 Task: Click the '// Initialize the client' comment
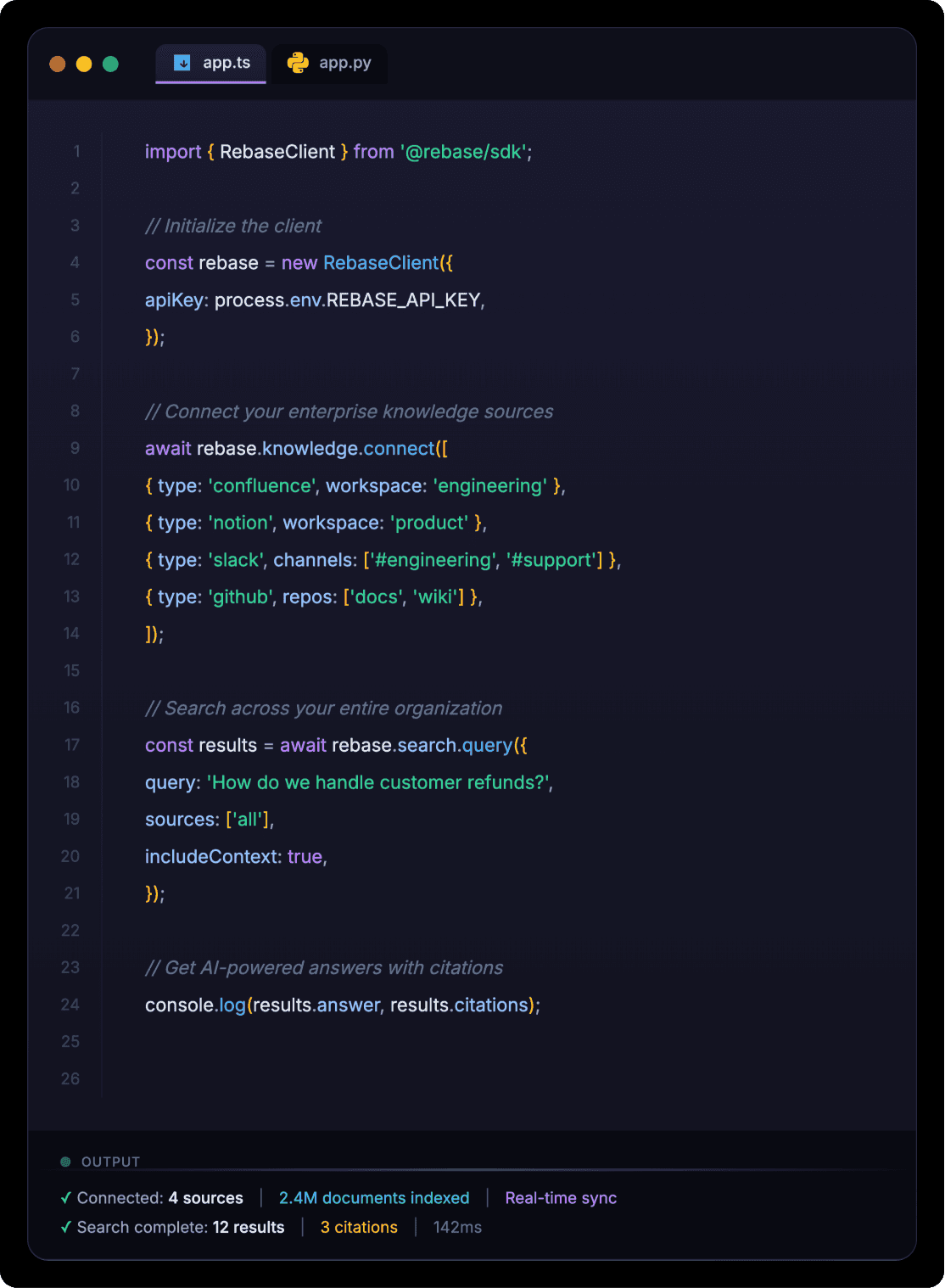click(x=233, y=226)
